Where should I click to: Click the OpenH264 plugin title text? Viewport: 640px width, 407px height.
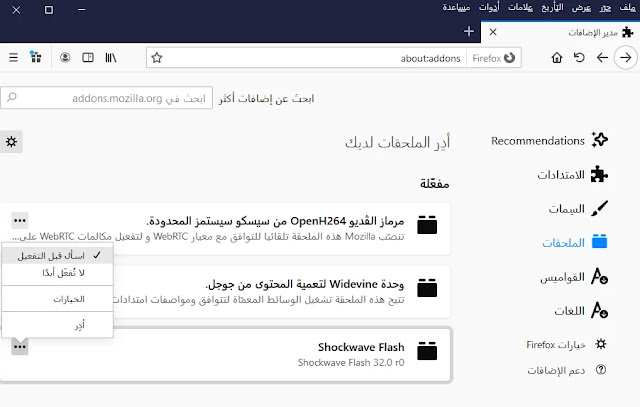[275, 221]
